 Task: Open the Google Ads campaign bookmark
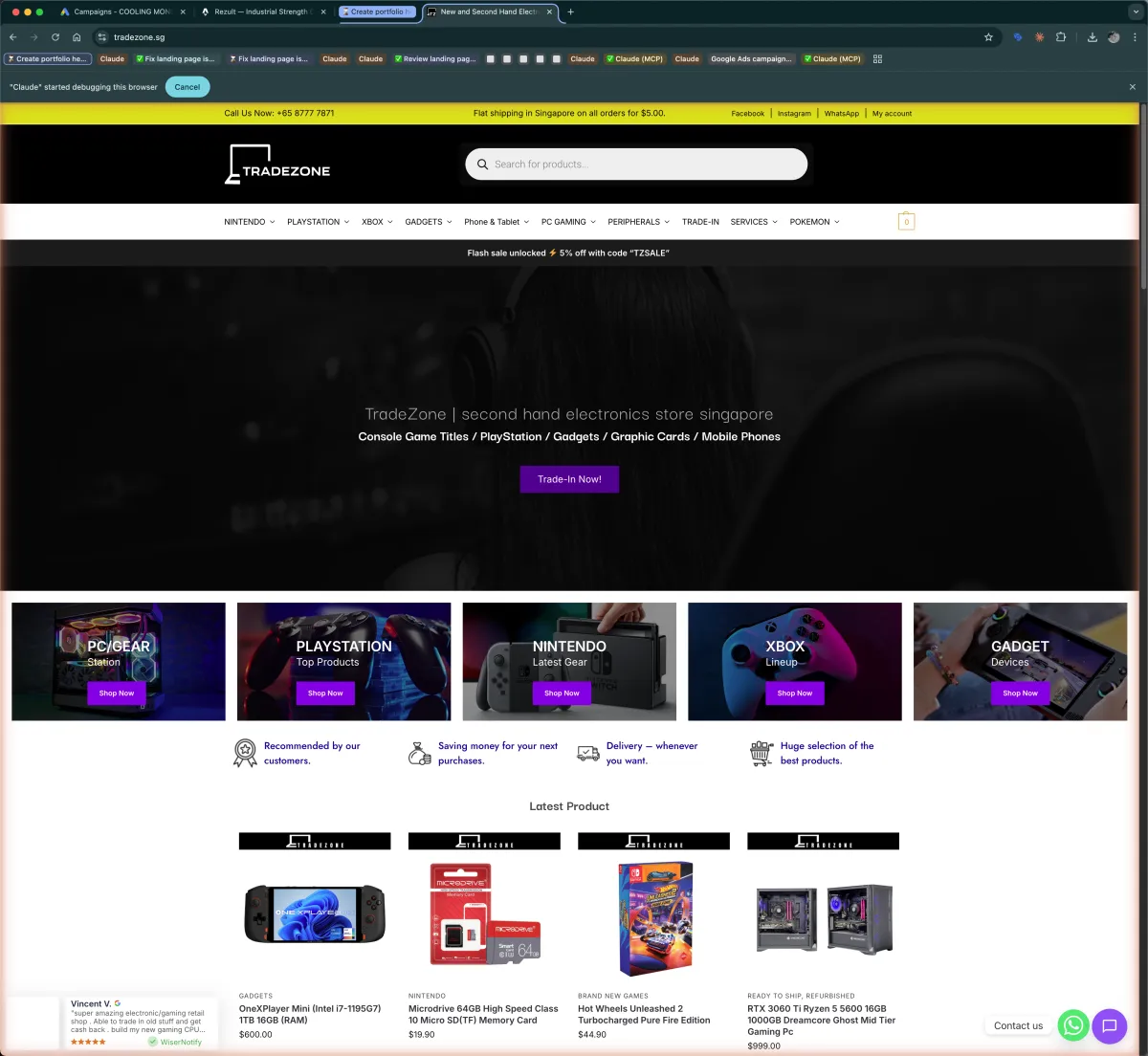coord(751,58)
